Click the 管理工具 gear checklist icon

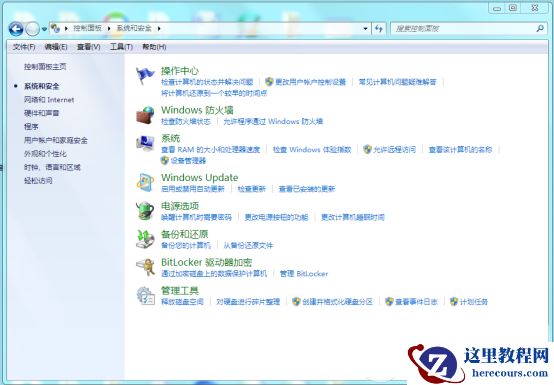pyautogui.click(x=145, y=295)
